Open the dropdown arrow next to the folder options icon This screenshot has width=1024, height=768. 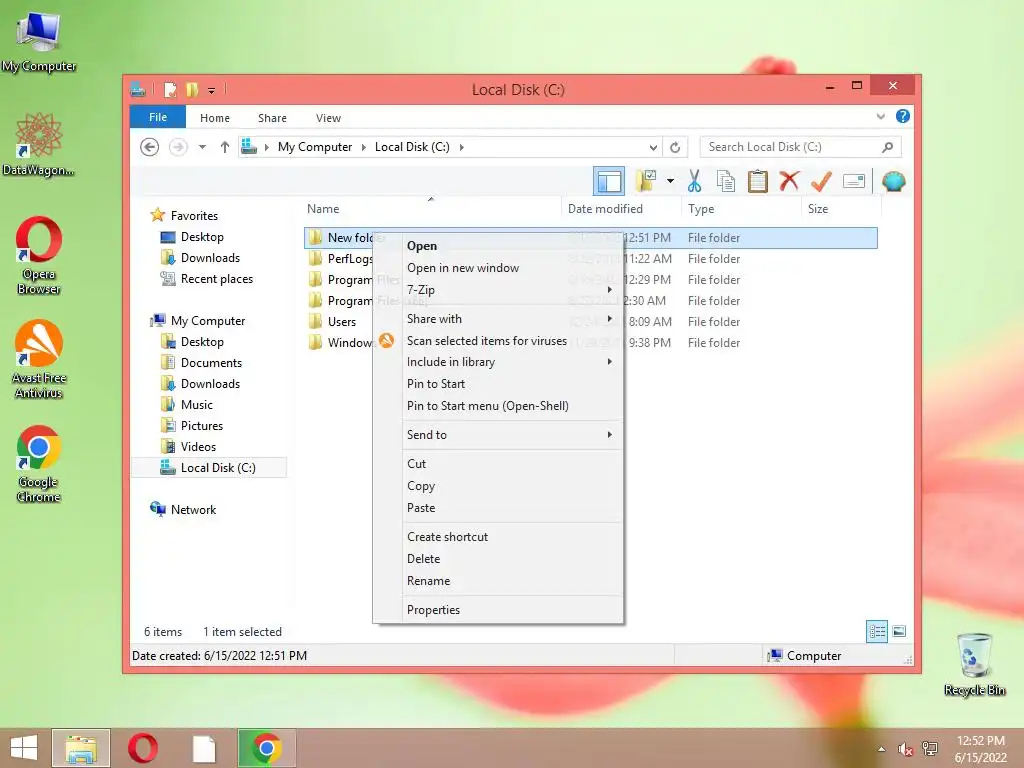click(x=670, y=181)
